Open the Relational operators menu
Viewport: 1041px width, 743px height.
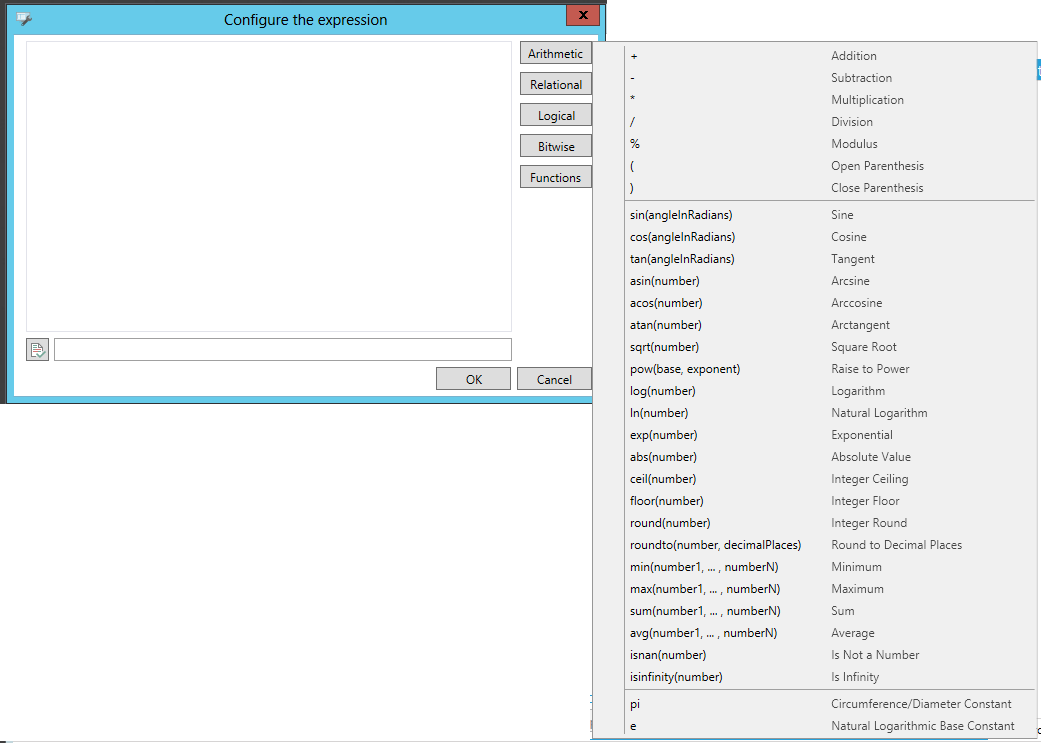tap(555, 85)
